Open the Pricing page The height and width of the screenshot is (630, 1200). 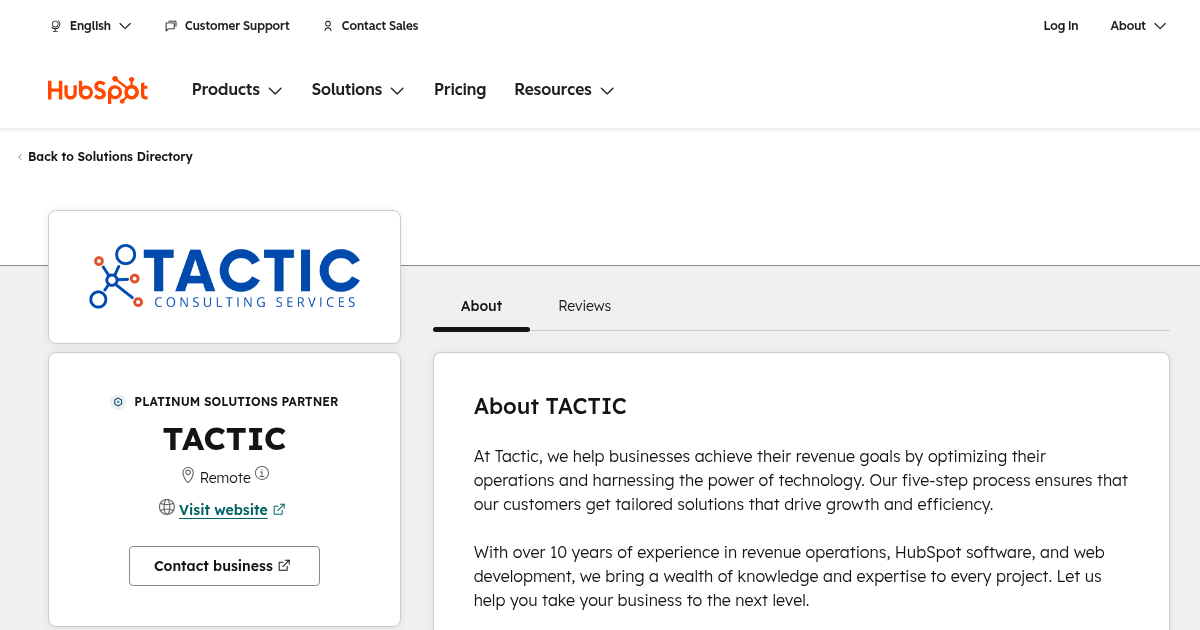pos(460,90)
